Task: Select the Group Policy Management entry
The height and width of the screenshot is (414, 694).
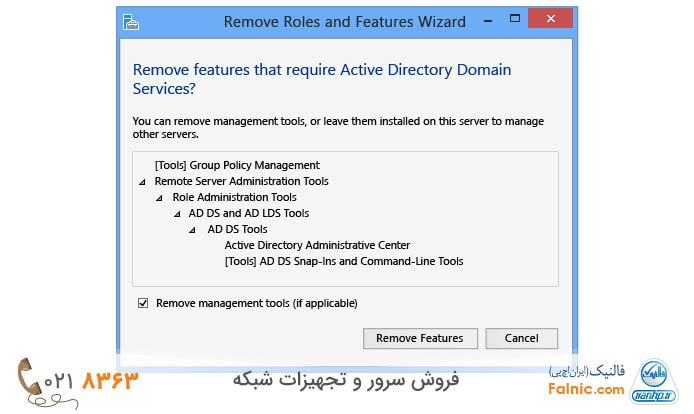Action: [x=237, y=165]
